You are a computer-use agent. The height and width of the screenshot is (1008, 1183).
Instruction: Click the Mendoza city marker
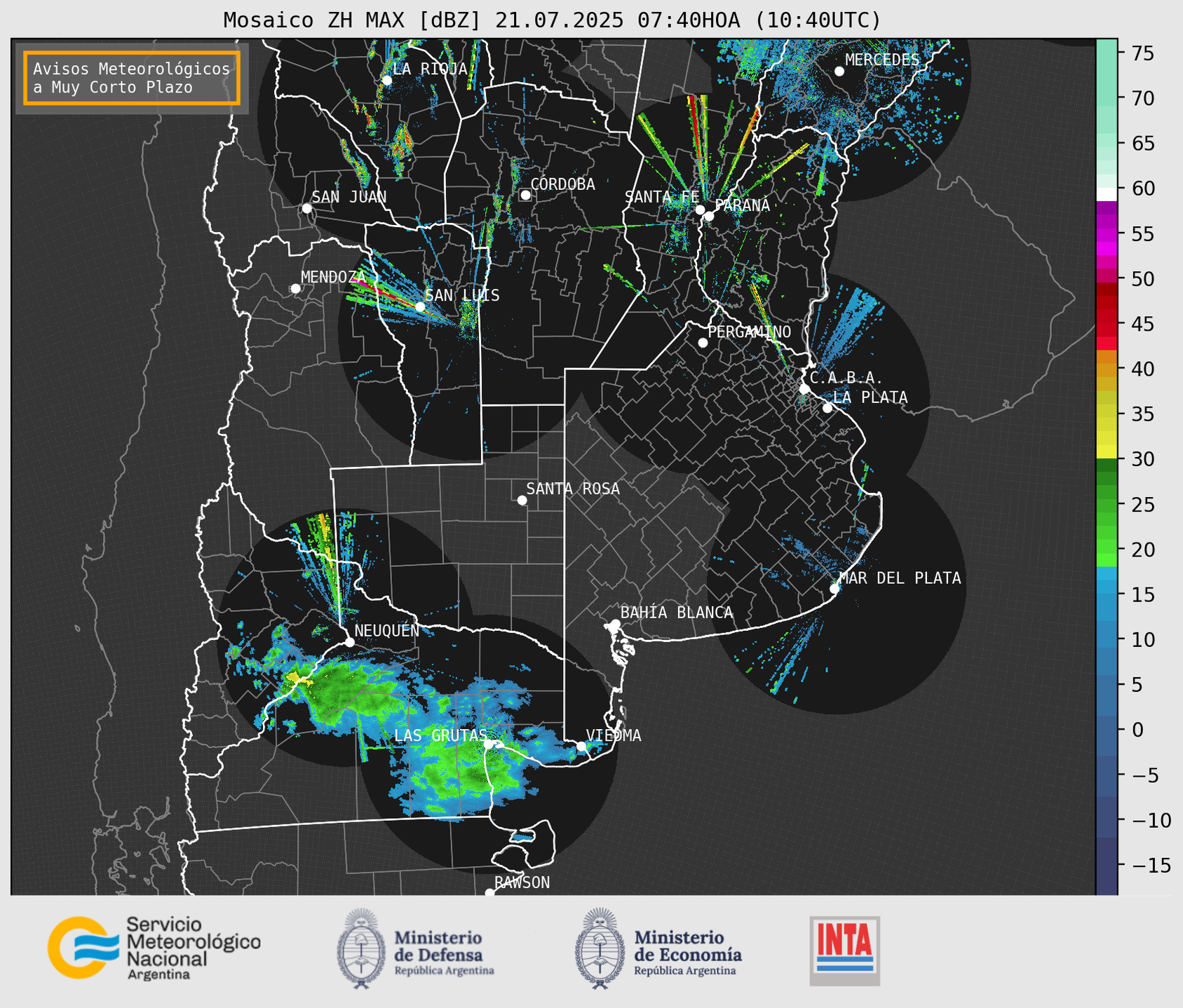(x=295, y=289)
